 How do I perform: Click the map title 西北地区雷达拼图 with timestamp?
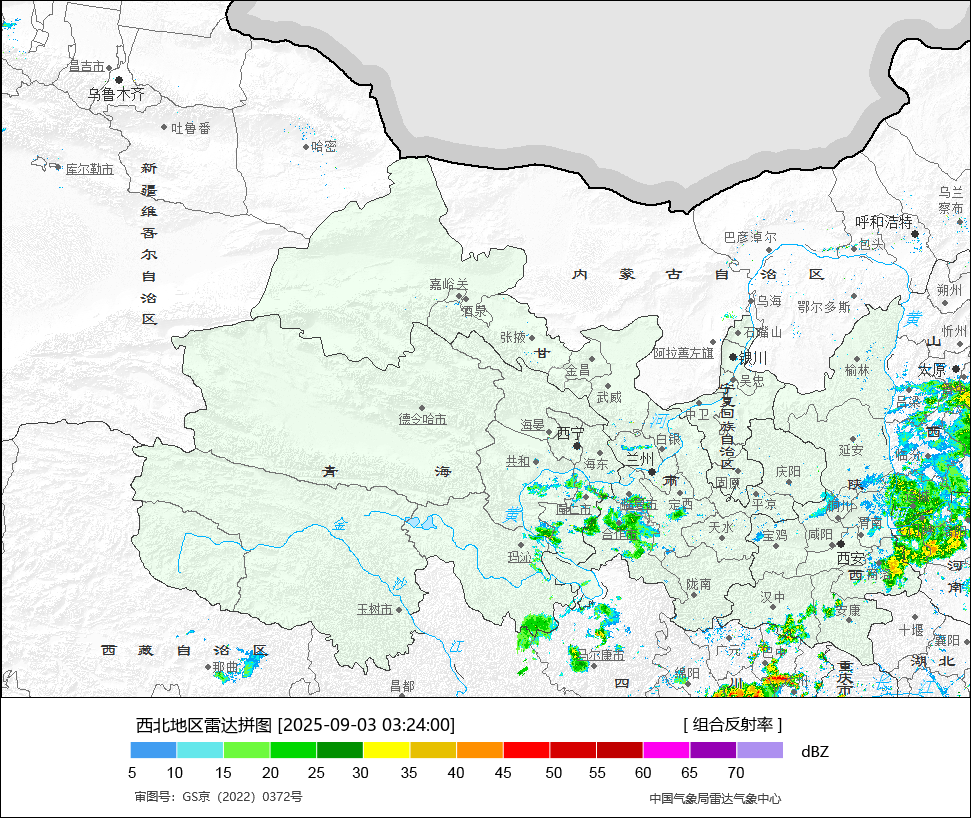tap(295, 724)
